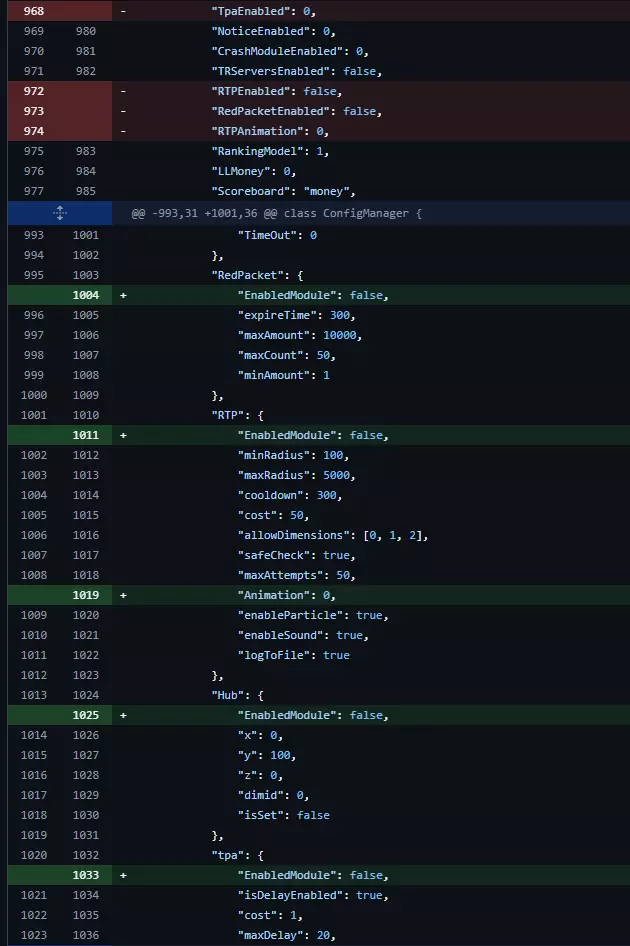Select added 'EnabledModule' line numbered 1004
The width and height of the screenshot is (630, 946).
point(313,294)
